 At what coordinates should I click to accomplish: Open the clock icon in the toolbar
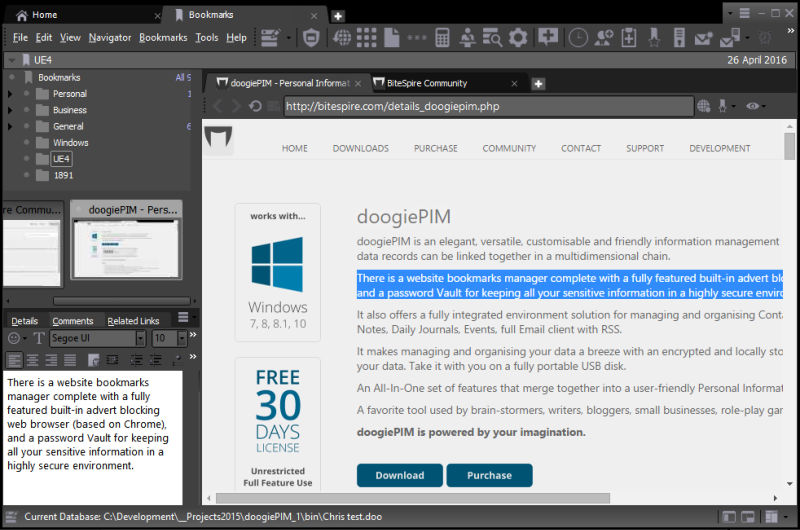tap(578, 38)
